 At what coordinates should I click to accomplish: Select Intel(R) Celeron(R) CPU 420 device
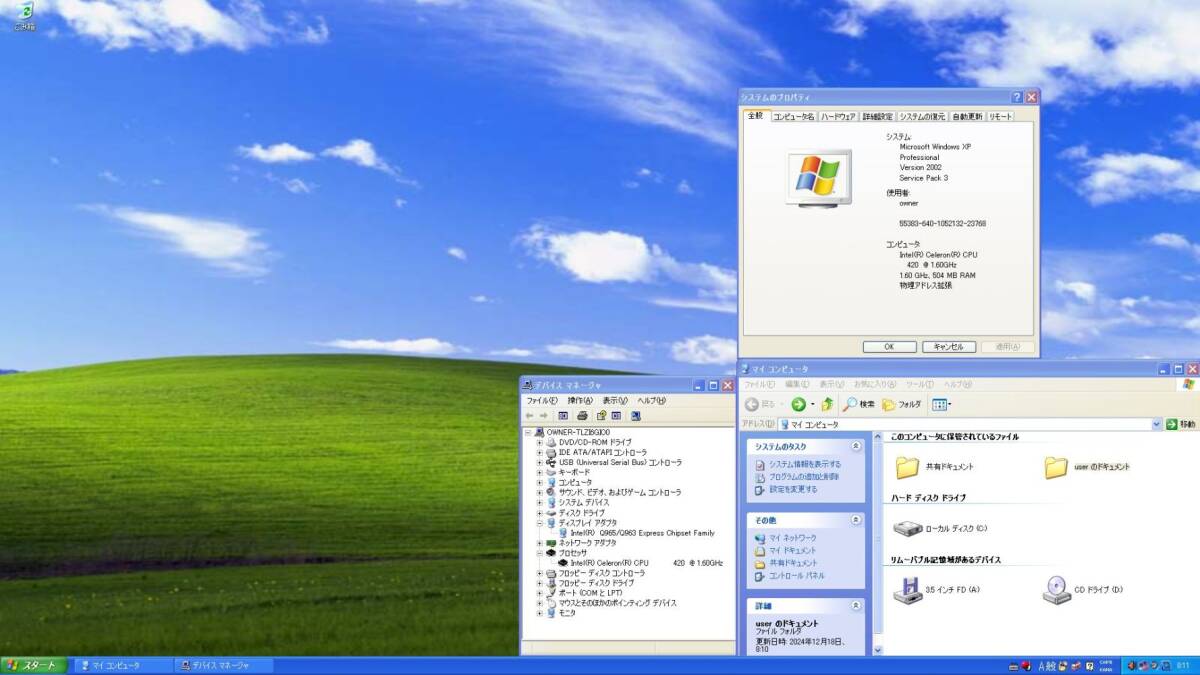pos(647,563)
